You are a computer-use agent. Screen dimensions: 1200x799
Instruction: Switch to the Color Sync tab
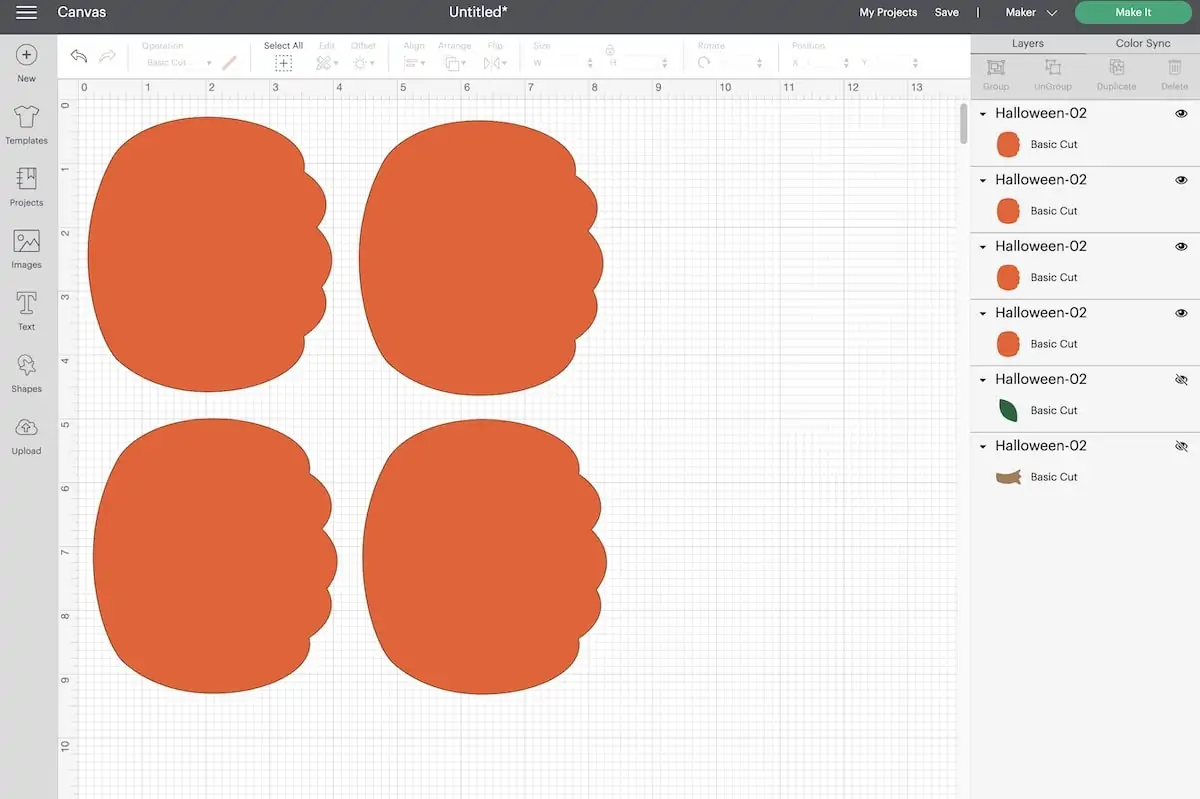(1143, 43)
